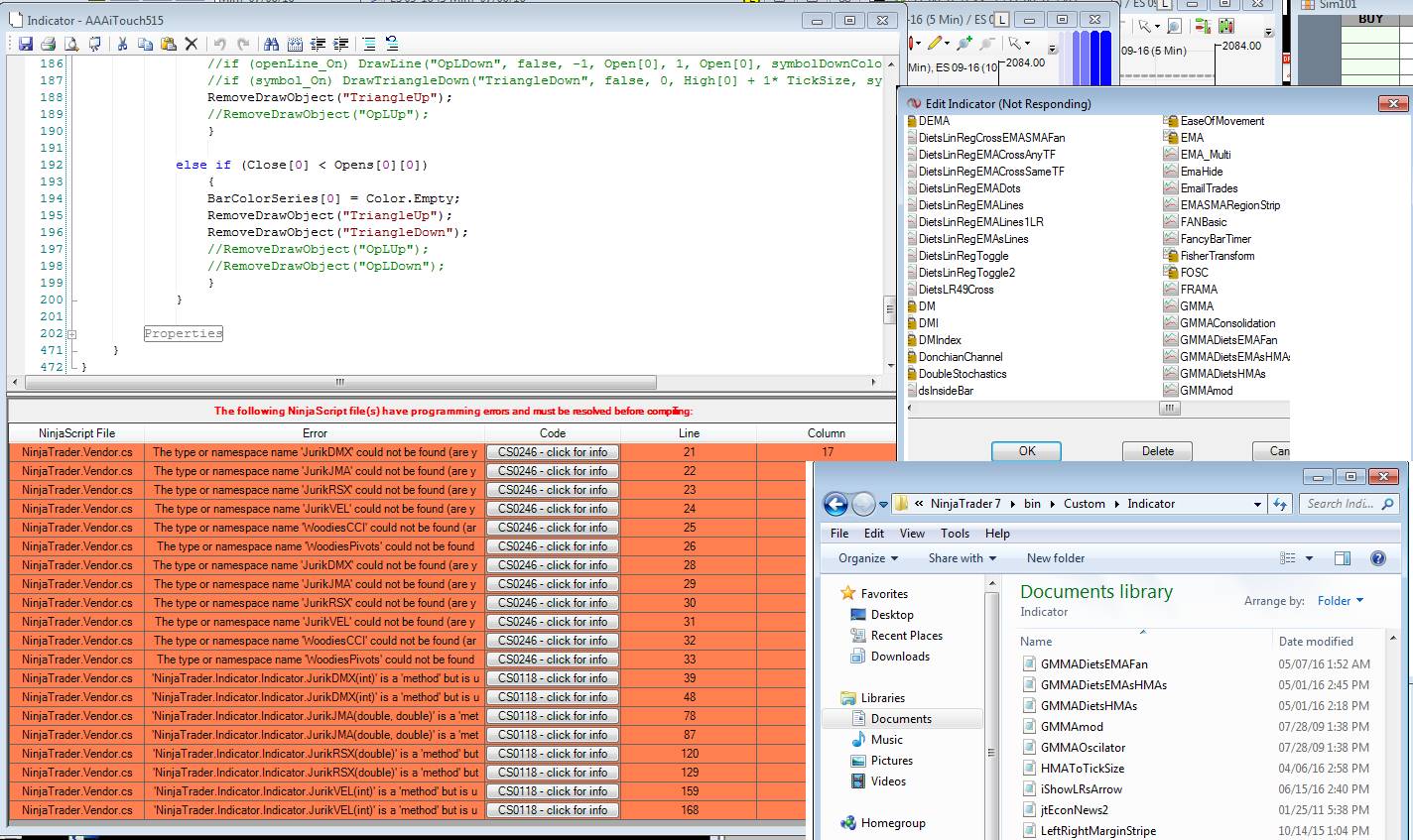Select GMMAConsolidation in indicator list

coord(1227,323)
